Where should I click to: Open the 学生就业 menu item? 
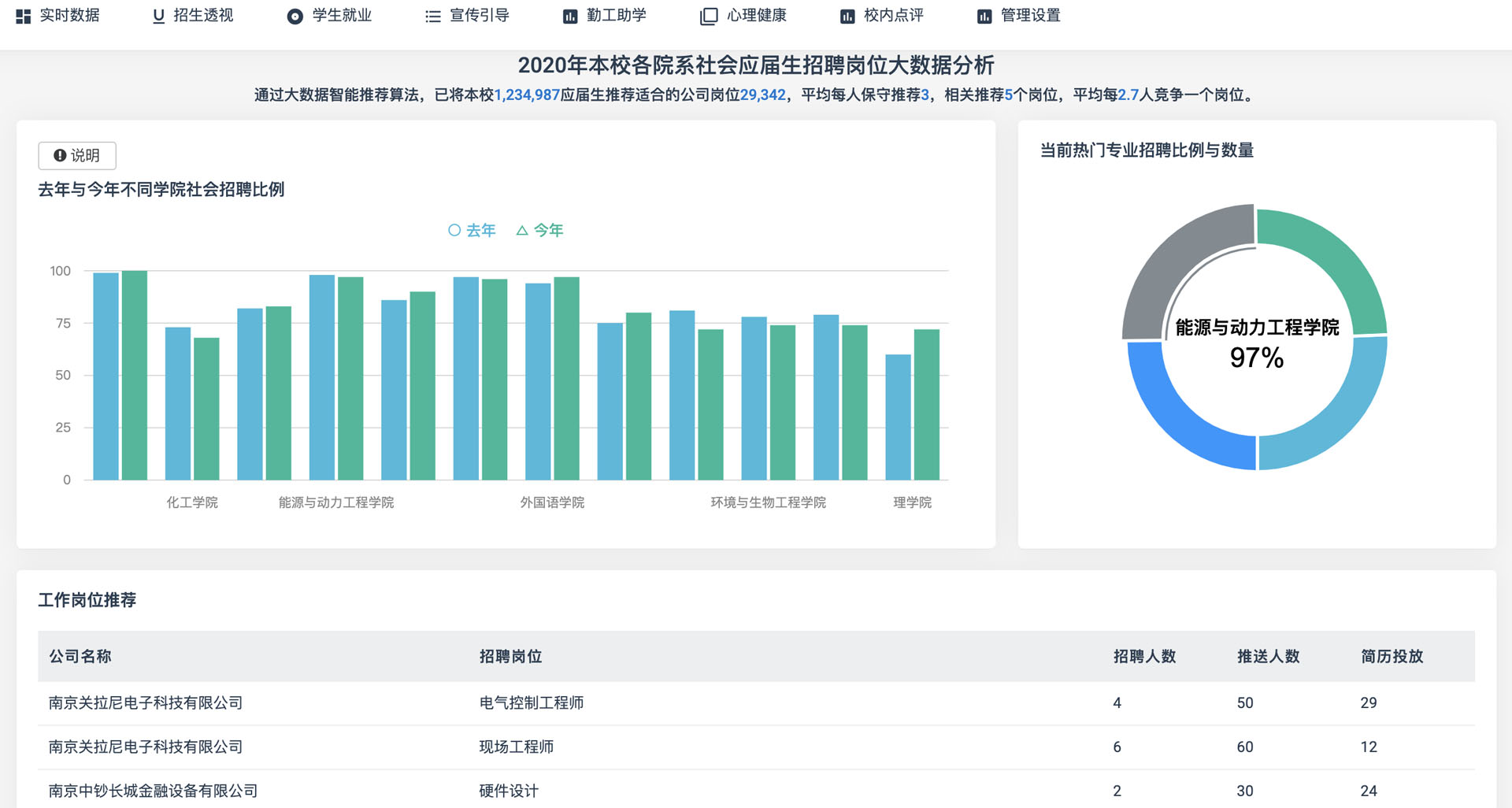click(x=341, y=16)
